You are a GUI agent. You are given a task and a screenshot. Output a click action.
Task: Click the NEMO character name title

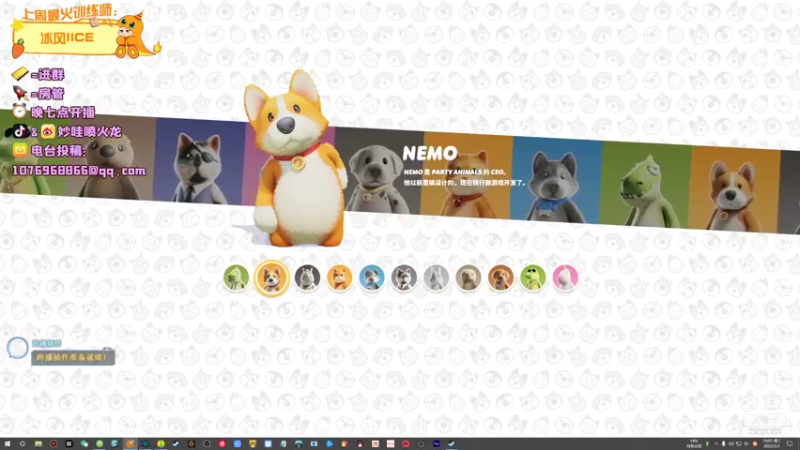coord(430,154)
